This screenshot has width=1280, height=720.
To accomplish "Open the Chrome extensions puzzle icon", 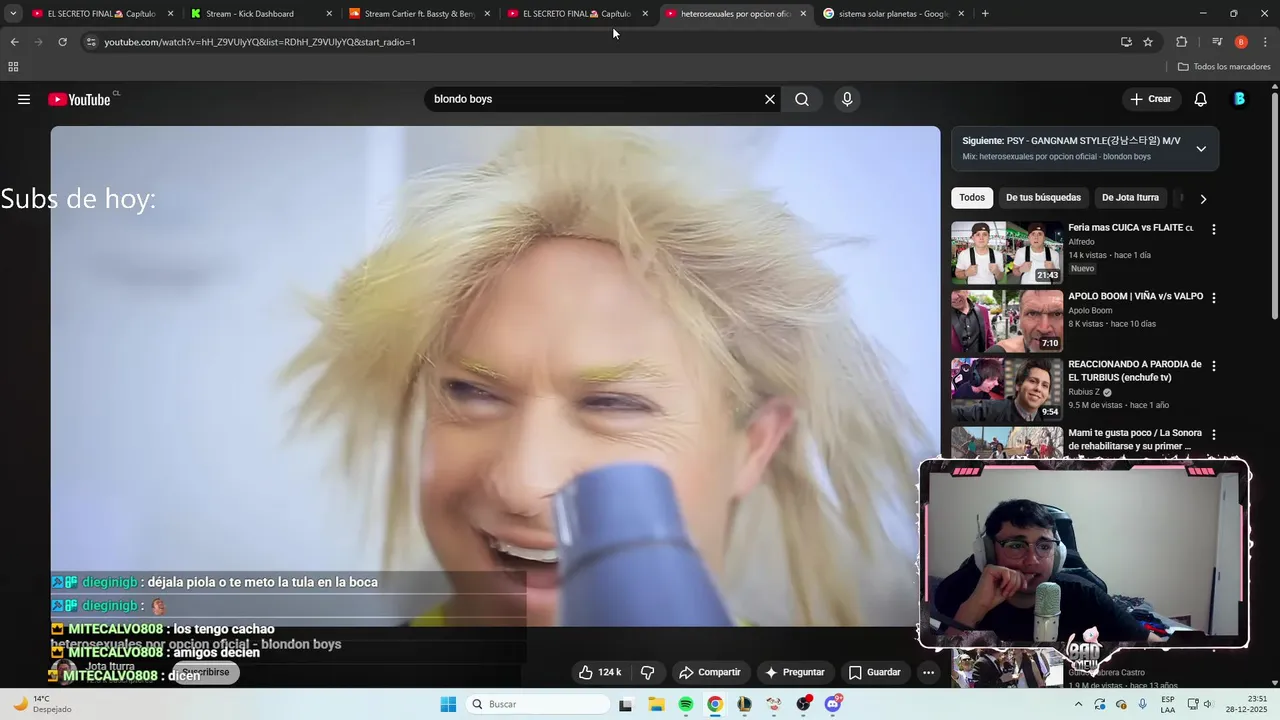I will coord(1181,42).
